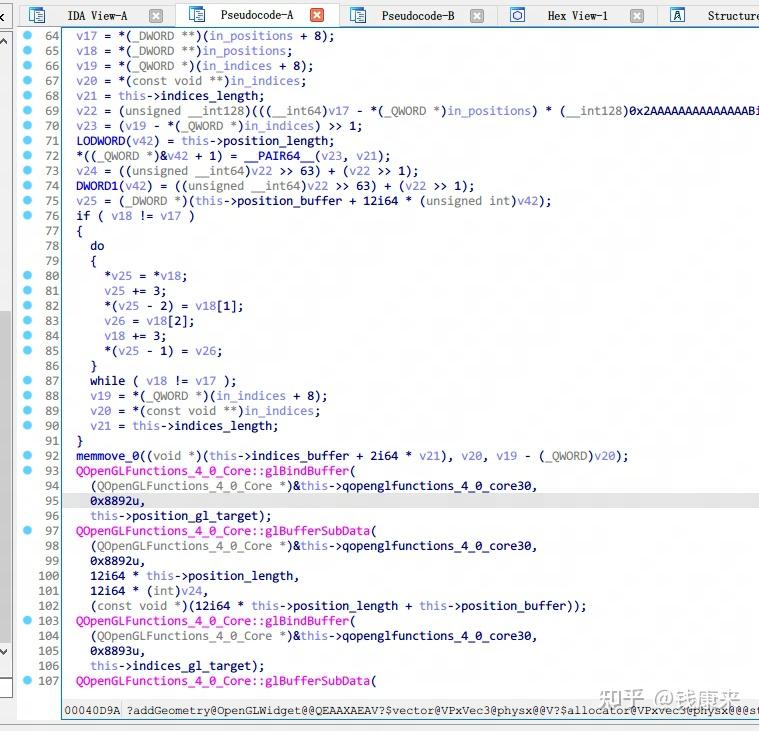The height and width of the screenshot is (731, 759).
Task: Click variable v17 on line 64
Action: (x=87, y=36)
